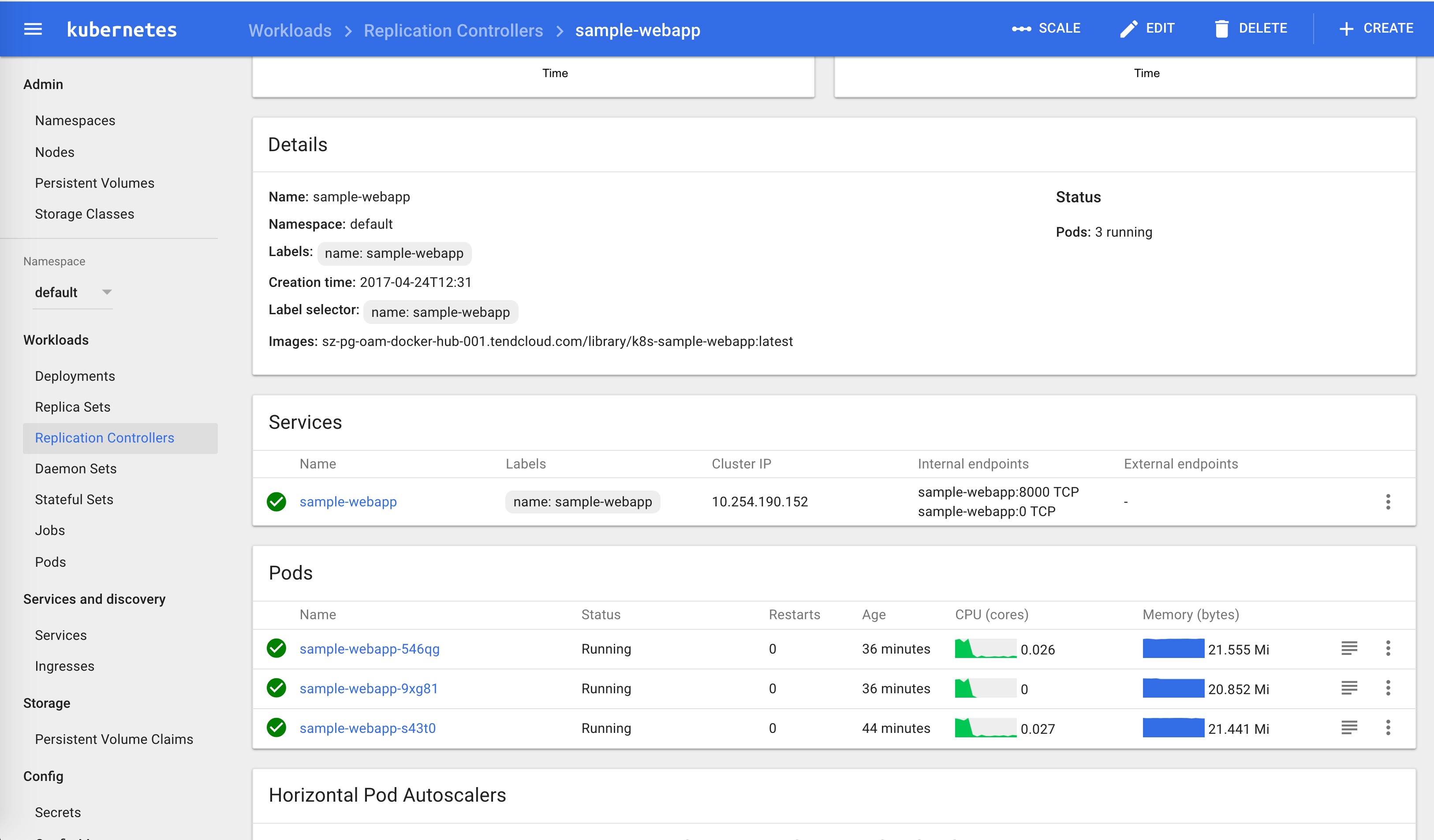Open Persistent Volume Claims section

tap(114, 739)
